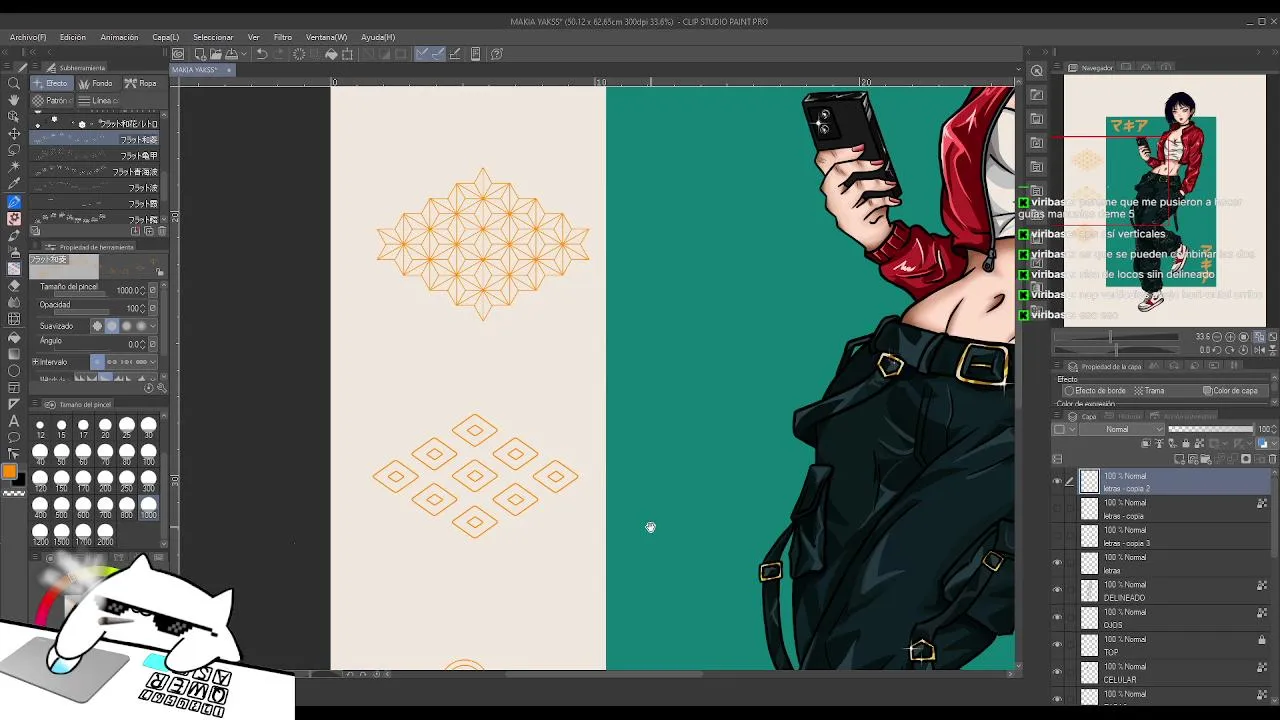Select the Ropa sub tool group

click(x=142, y=83)
